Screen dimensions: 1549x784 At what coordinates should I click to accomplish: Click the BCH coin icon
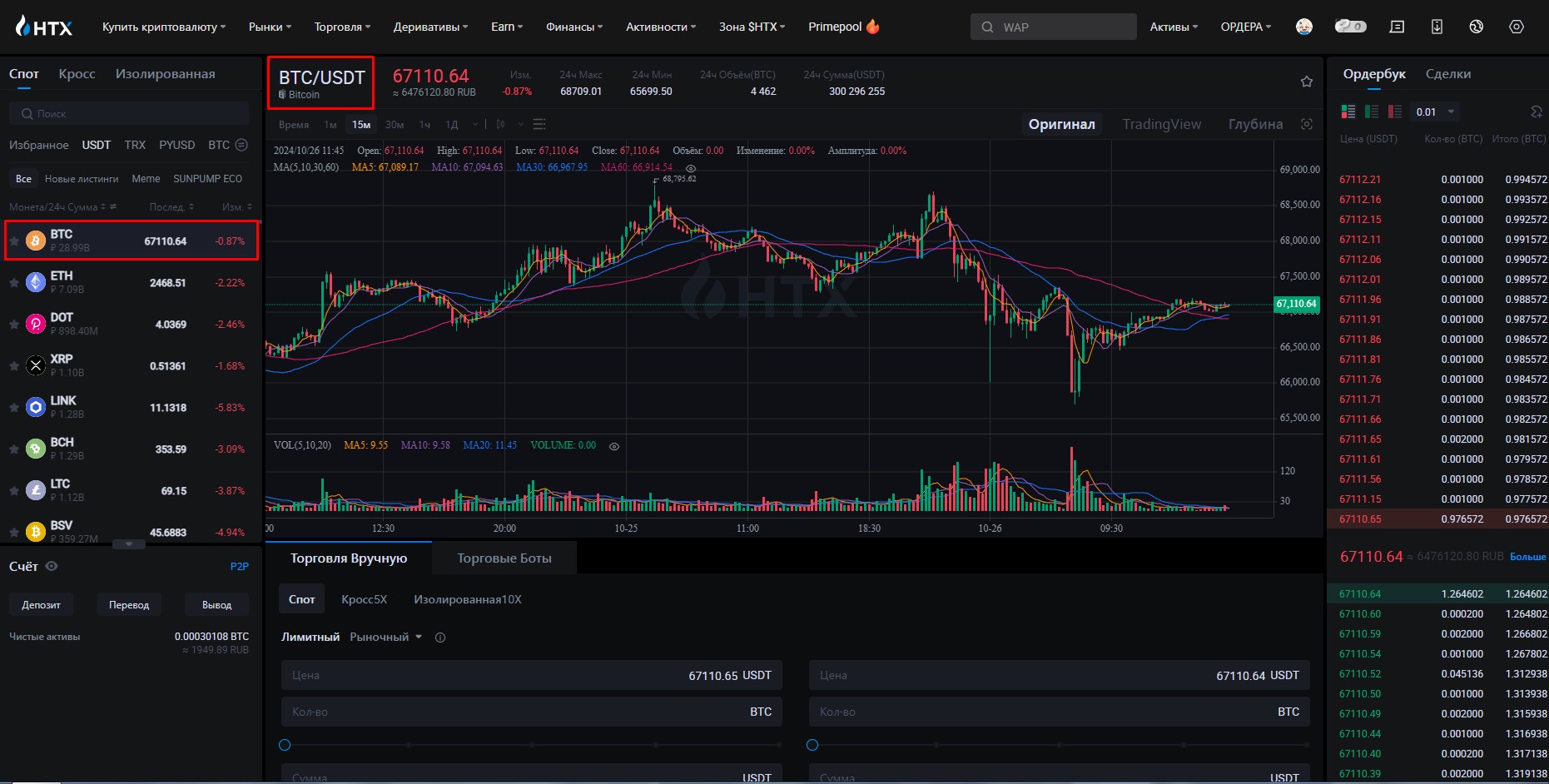[35, 449]
